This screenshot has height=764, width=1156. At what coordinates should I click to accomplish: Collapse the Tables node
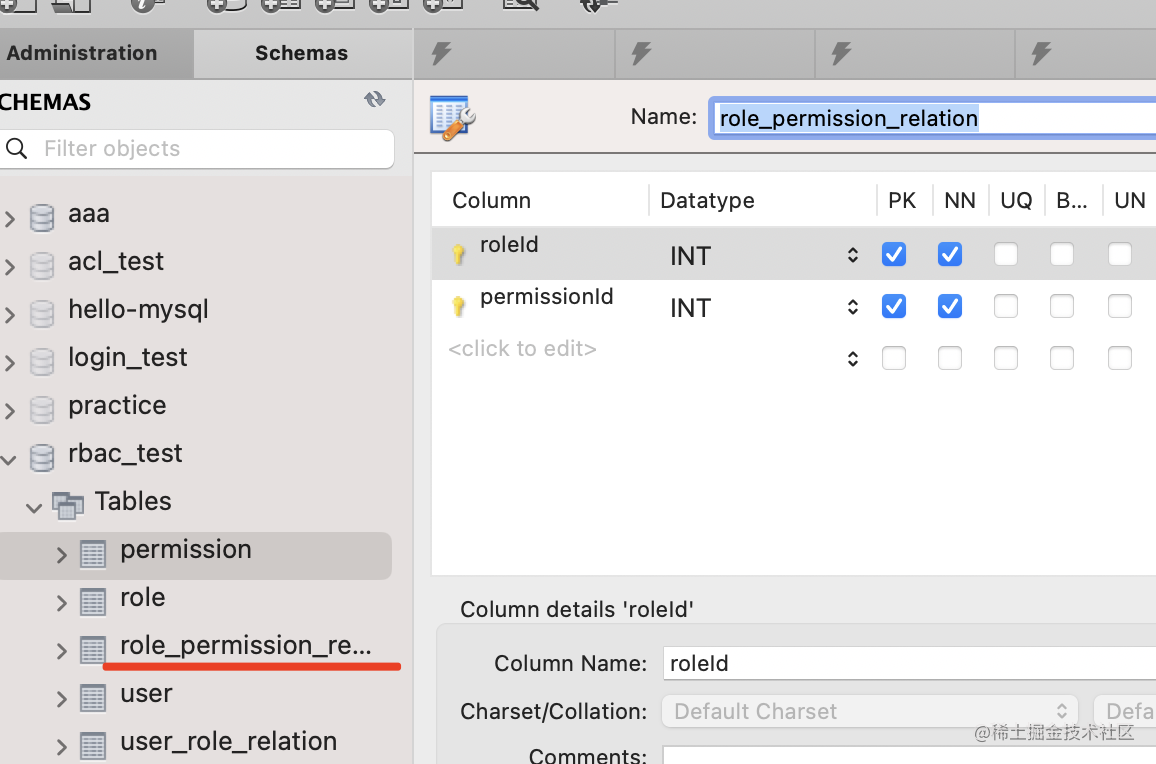click(34, 508)
